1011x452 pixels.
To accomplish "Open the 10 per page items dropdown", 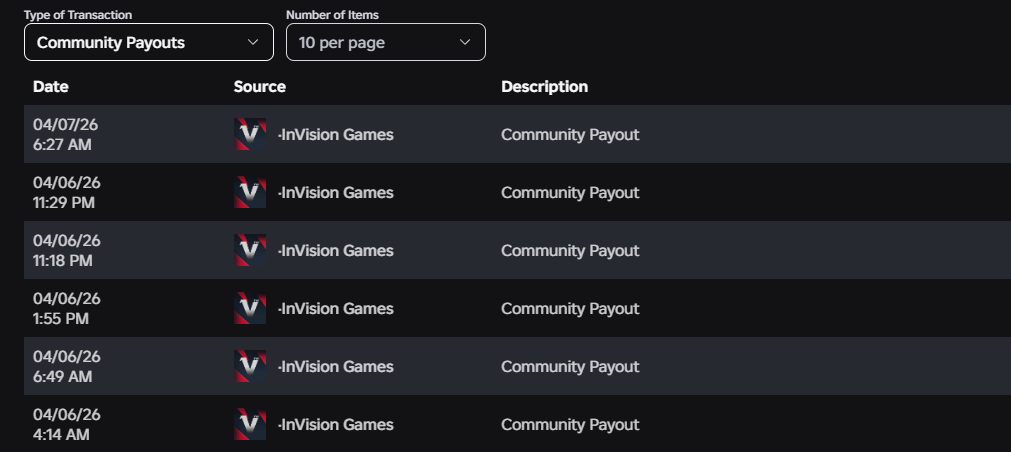I will pos(385,42).
